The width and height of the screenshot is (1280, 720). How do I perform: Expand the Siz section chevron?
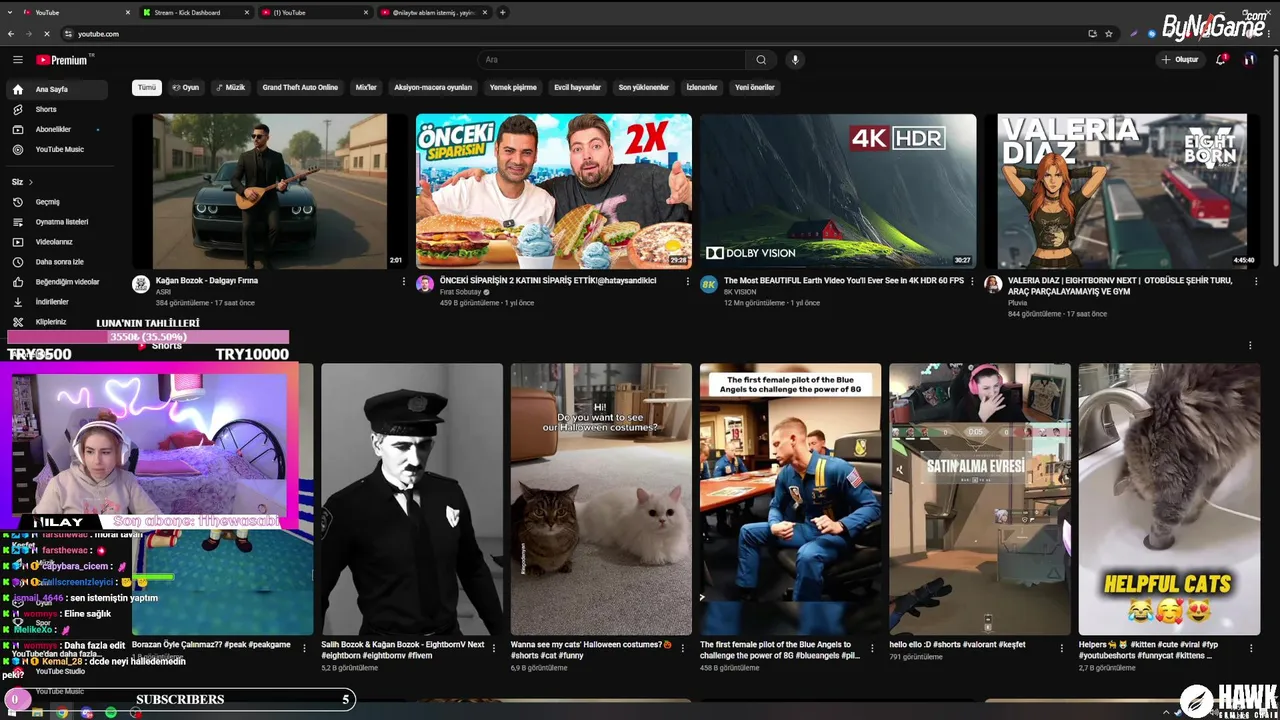click(x=30, y=182)
